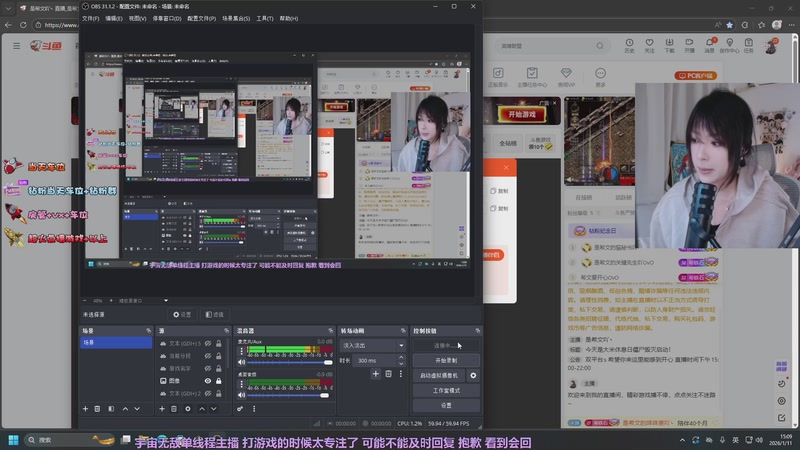Viewport: 800px width, 450px height.
Task: Mute the 桌面音频 speaker icon
Action: [241, 395]
